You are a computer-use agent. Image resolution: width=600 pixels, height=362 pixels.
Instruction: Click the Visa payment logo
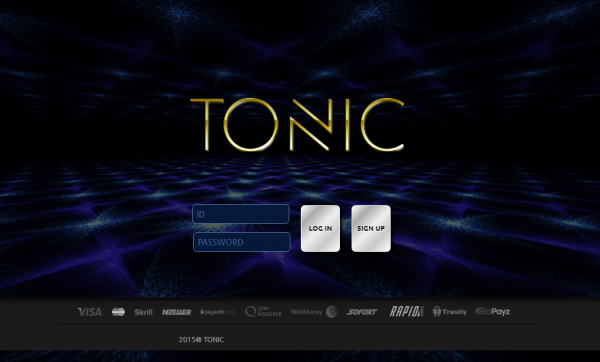[90, 312]
